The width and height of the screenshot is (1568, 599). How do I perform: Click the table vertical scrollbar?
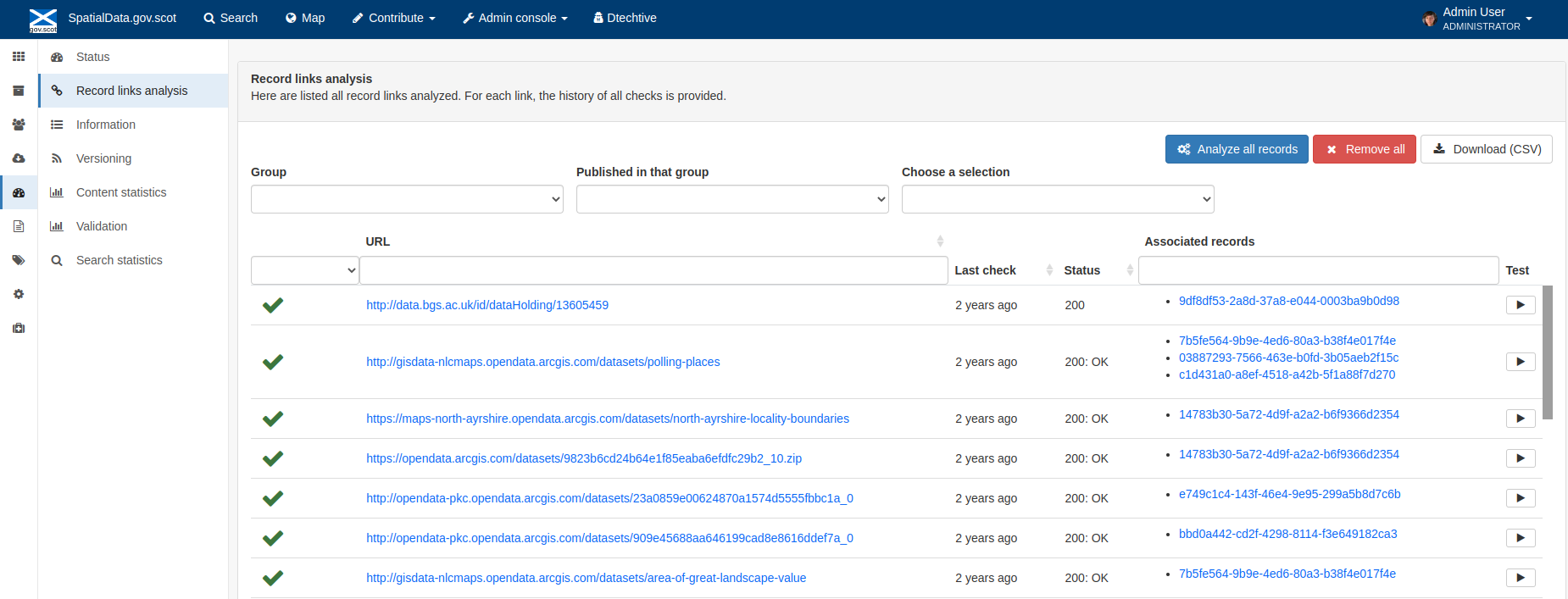tap(1548, 352)
